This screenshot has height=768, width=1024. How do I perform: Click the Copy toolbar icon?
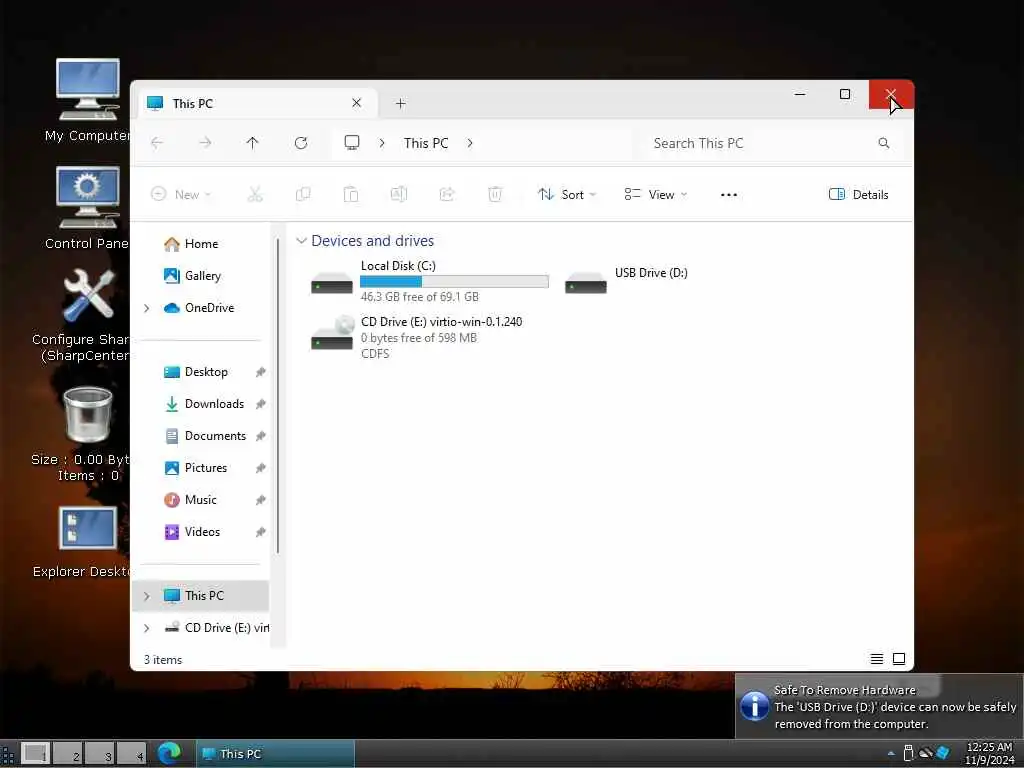click(303, 195)
